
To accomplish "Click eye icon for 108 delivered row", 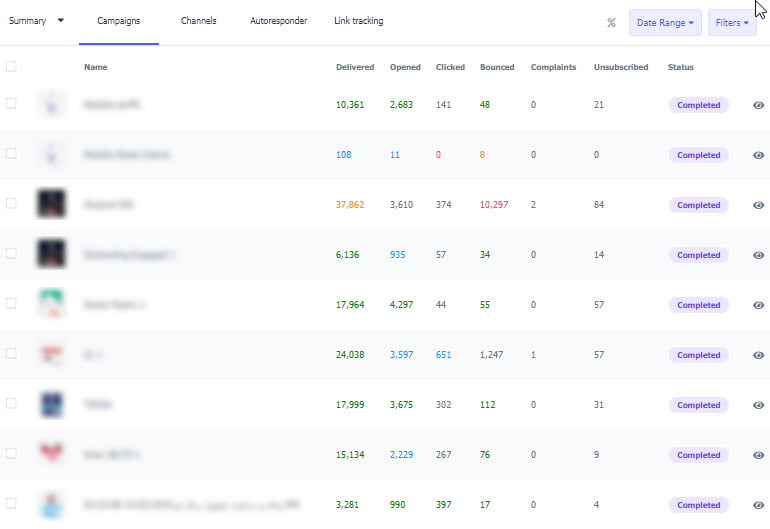I will pos(758,155).
